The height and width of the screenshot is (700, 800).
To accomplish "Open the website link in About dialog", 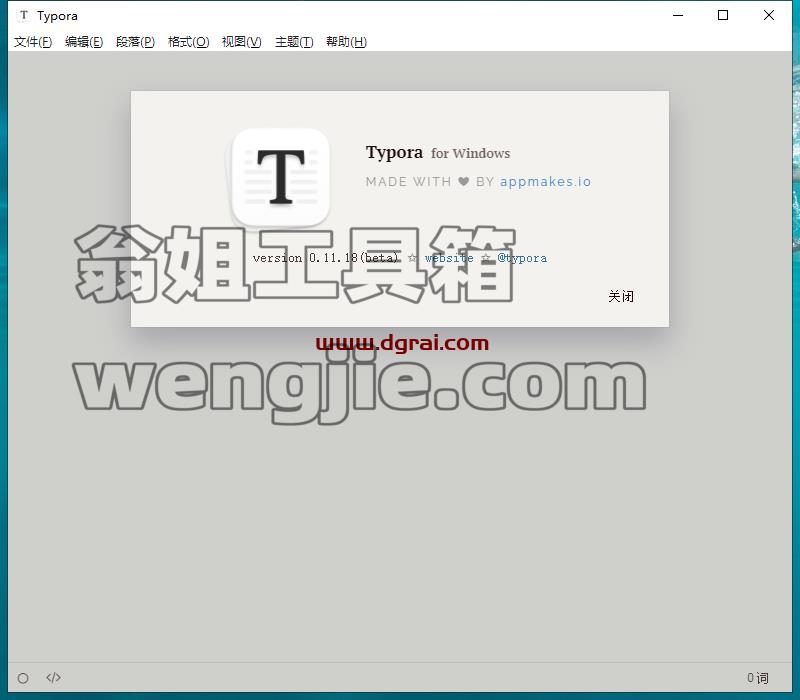I will point(449,258).
